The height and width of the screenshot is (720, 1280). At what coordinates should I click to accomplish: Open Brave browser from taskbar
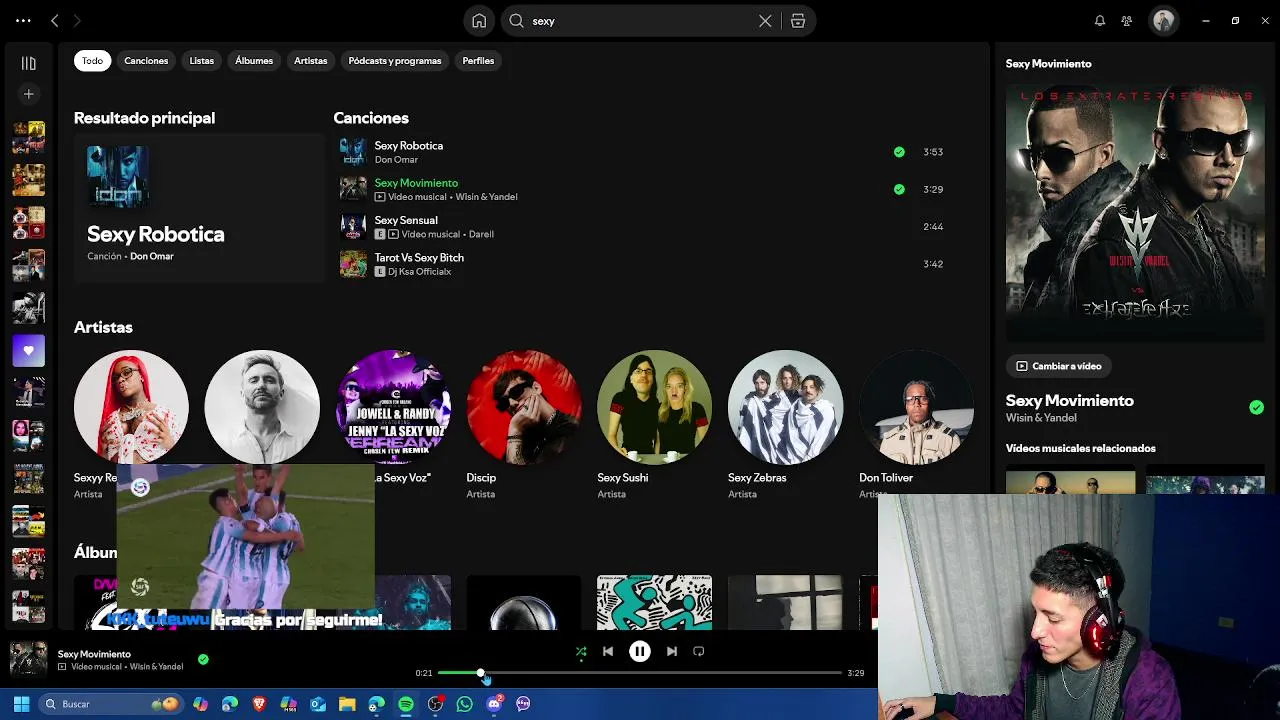point(260,704)
